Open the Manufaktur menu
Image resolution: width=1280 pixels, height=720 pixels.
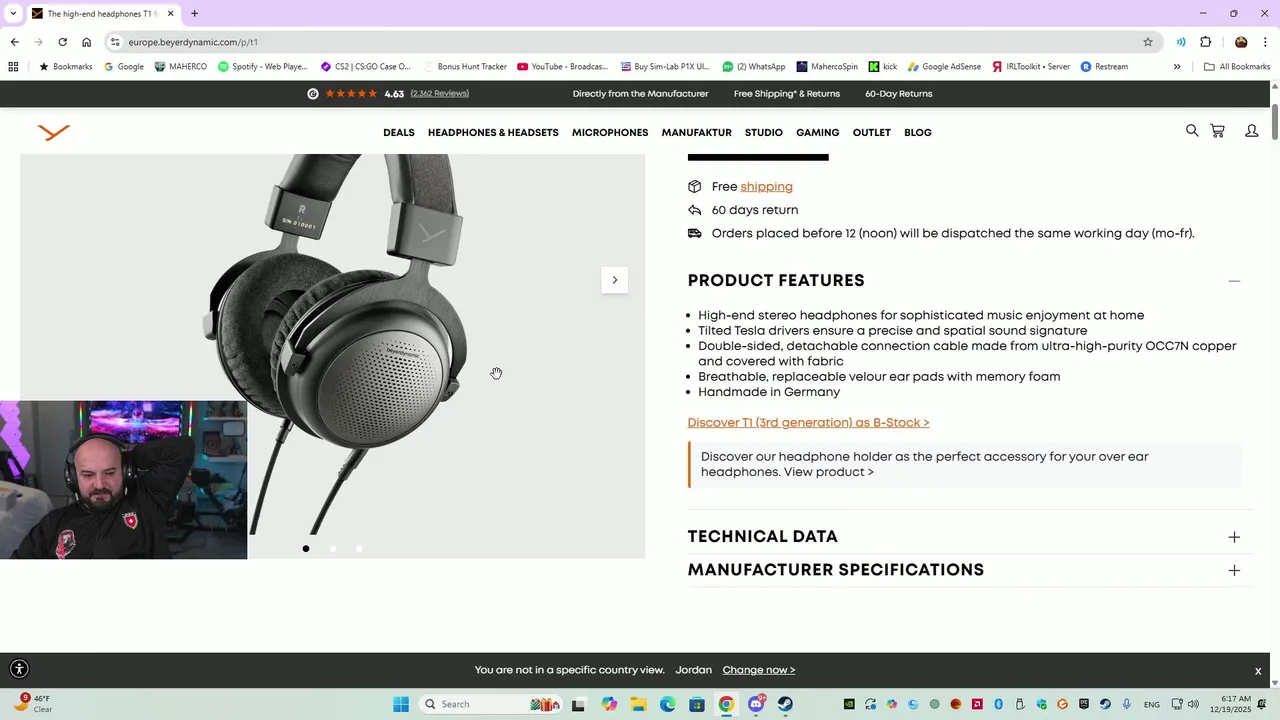point(696,132)
